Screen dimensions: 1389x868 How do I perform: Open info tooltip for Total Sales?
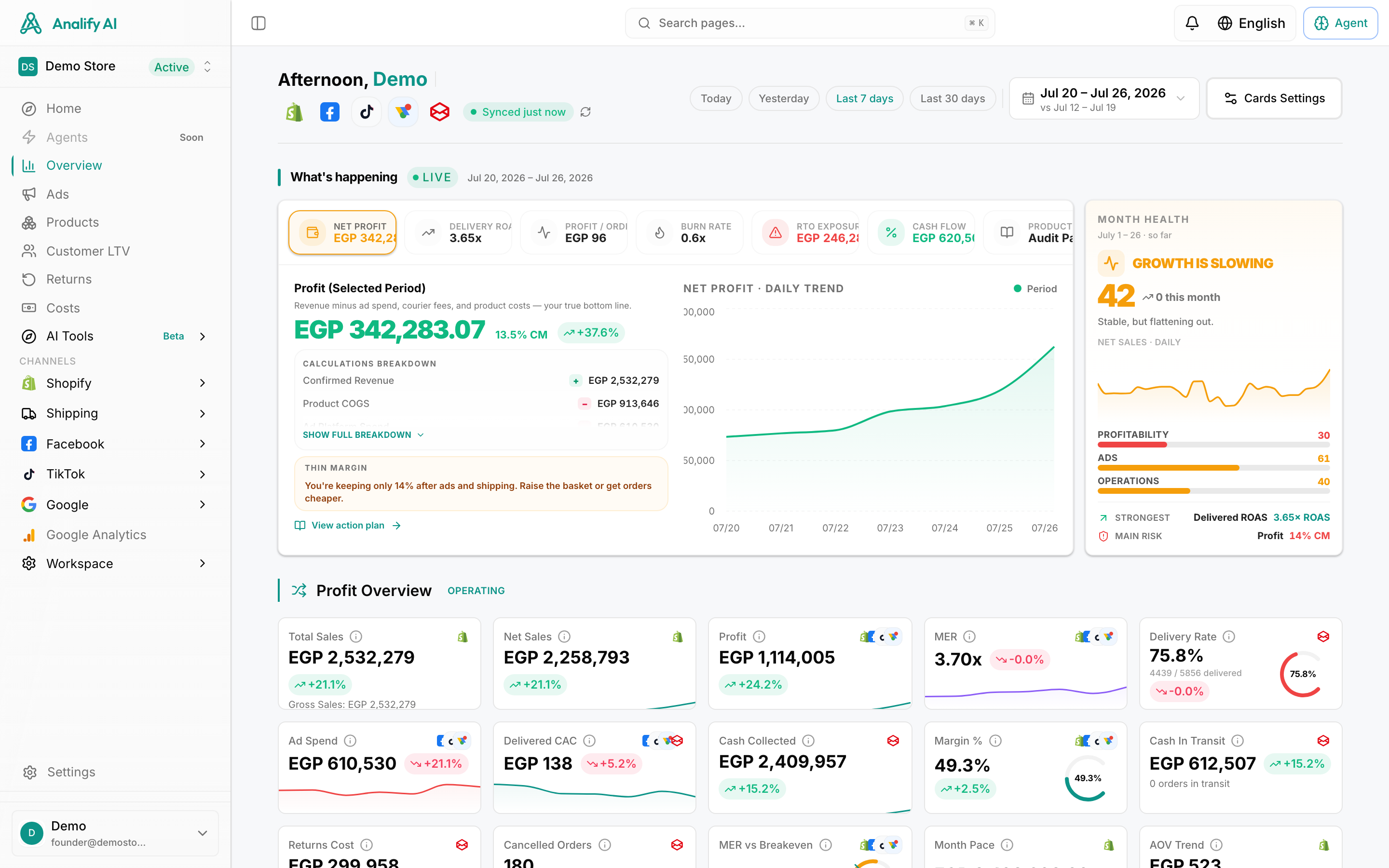pyautogui.click(x=356, y=637)
